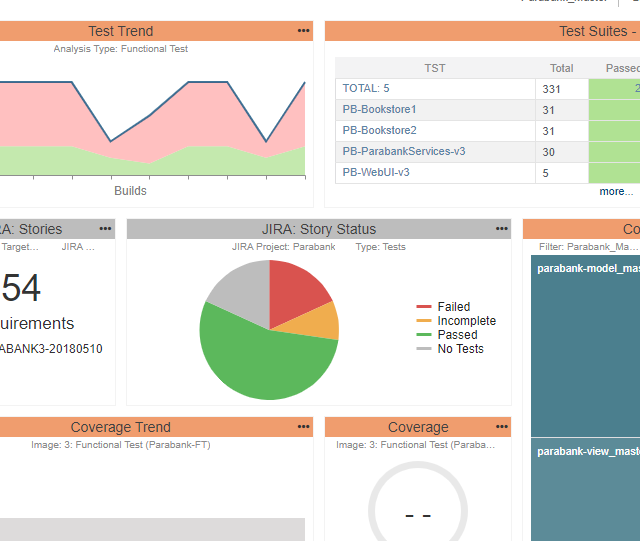
Task: Click the Passed legend entry
Action: click(x=447, y=335)
